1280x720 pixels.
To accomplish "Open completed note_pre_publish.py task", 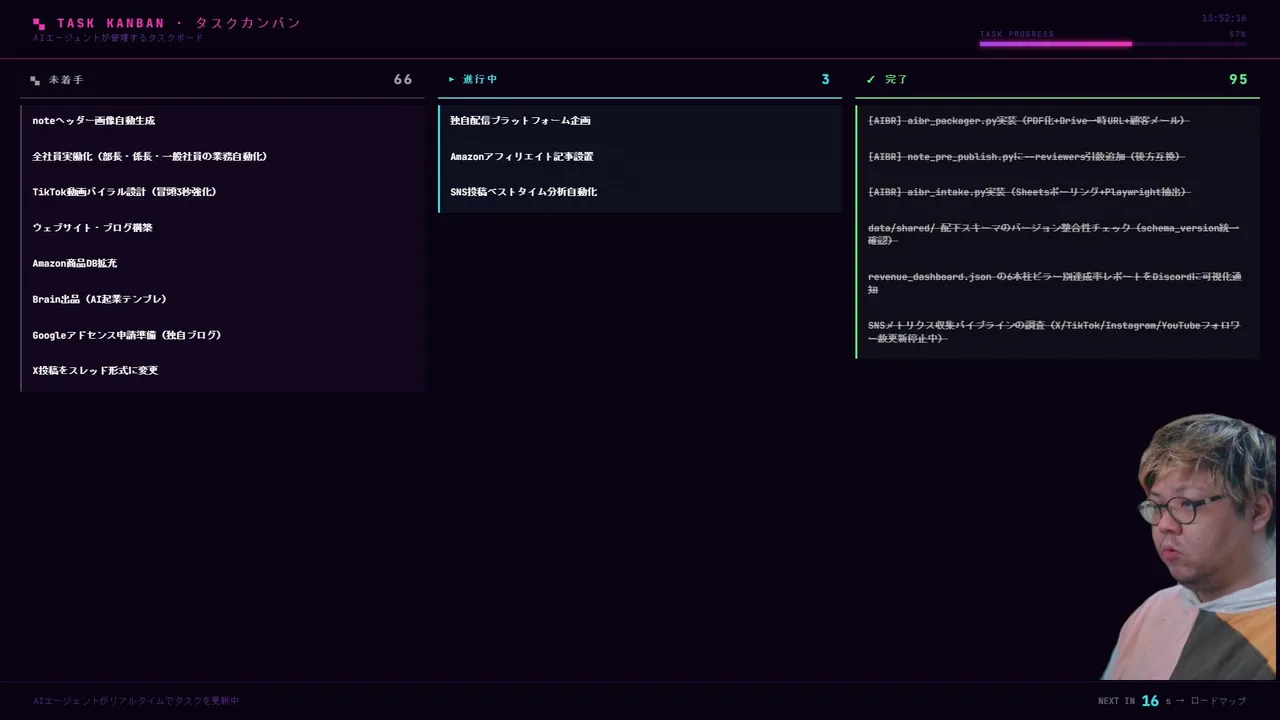I will pyautogui.click(x=1058, y=157).
